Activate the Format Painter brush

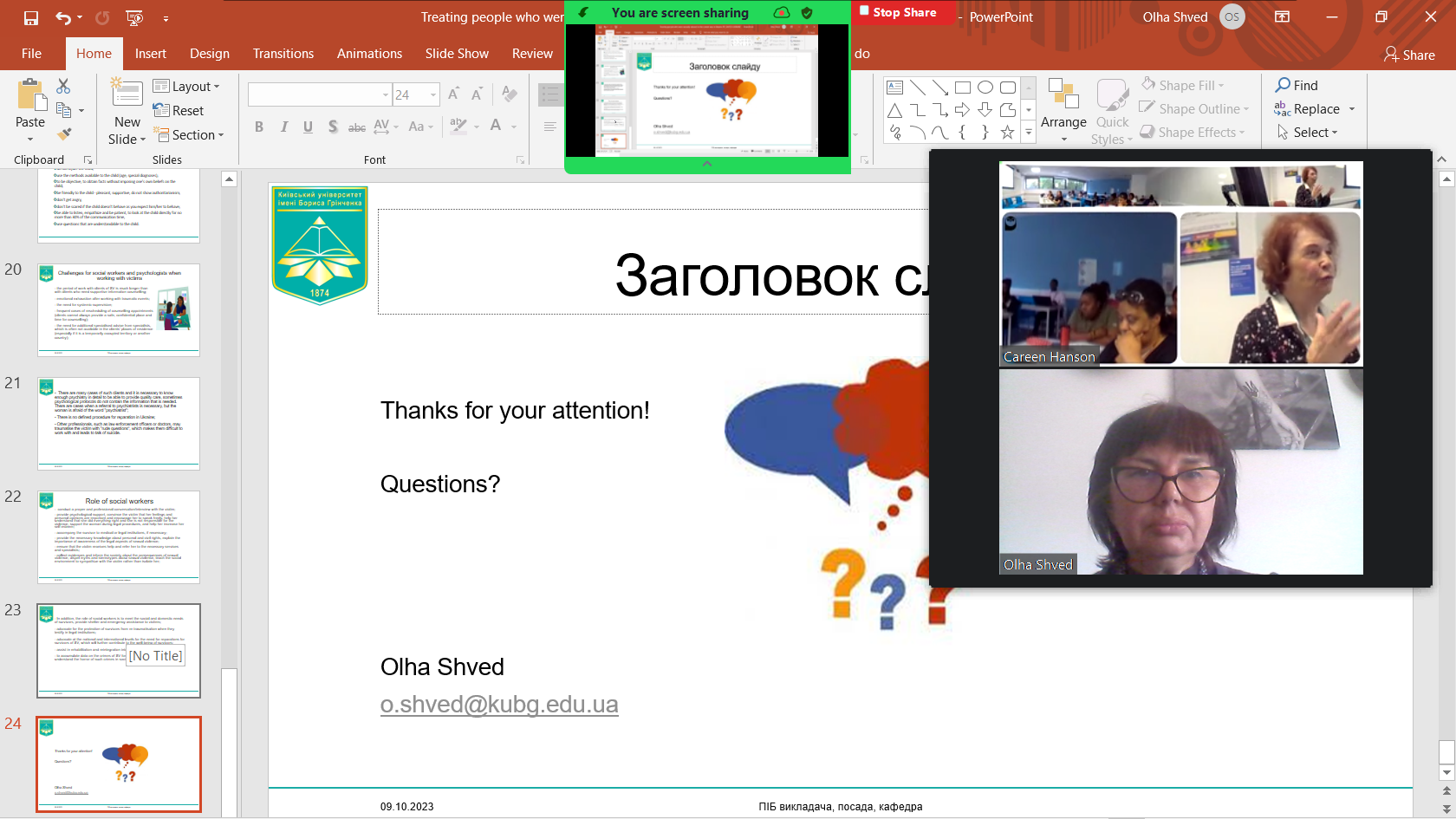click(x=63, y=134)
